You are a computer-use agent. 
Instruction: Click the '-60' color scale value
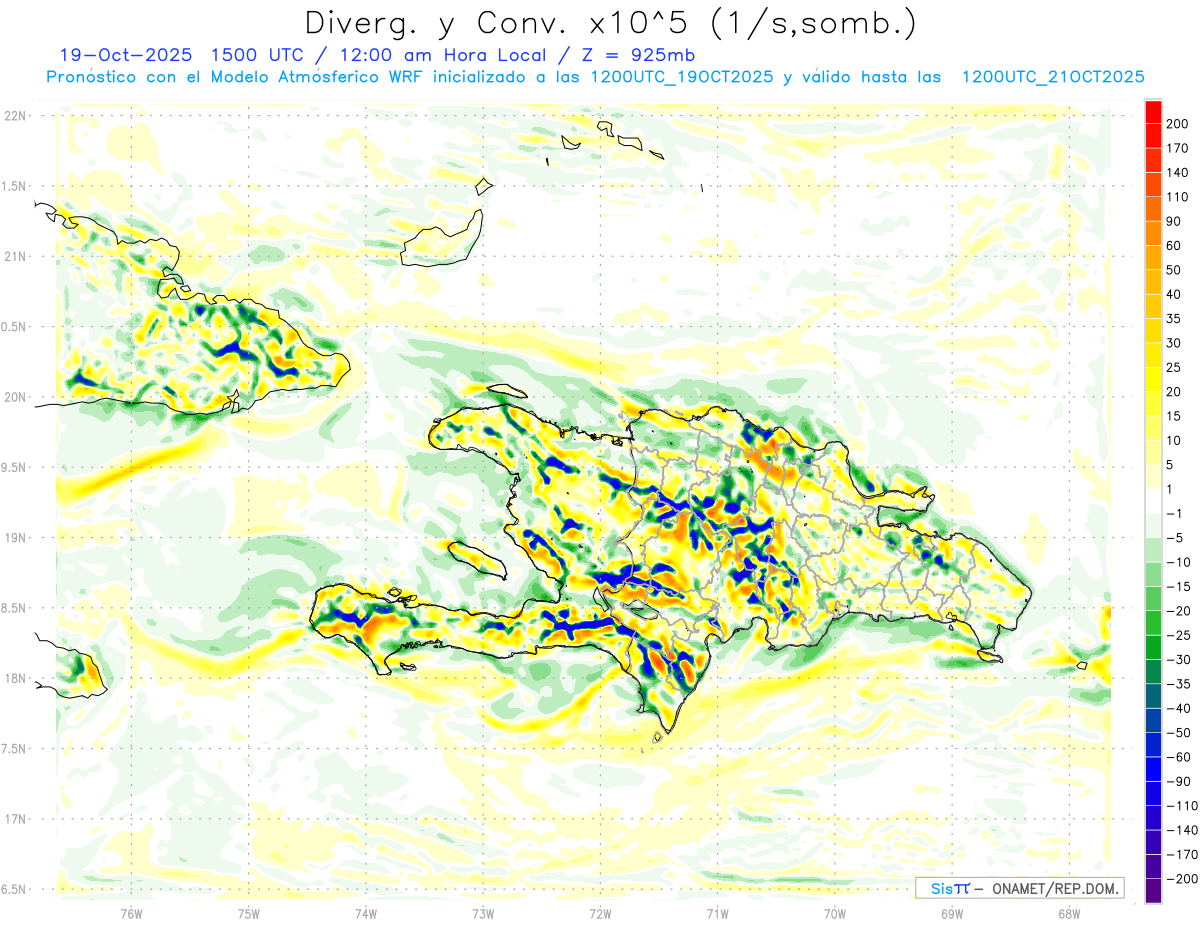coord(1179,757)
